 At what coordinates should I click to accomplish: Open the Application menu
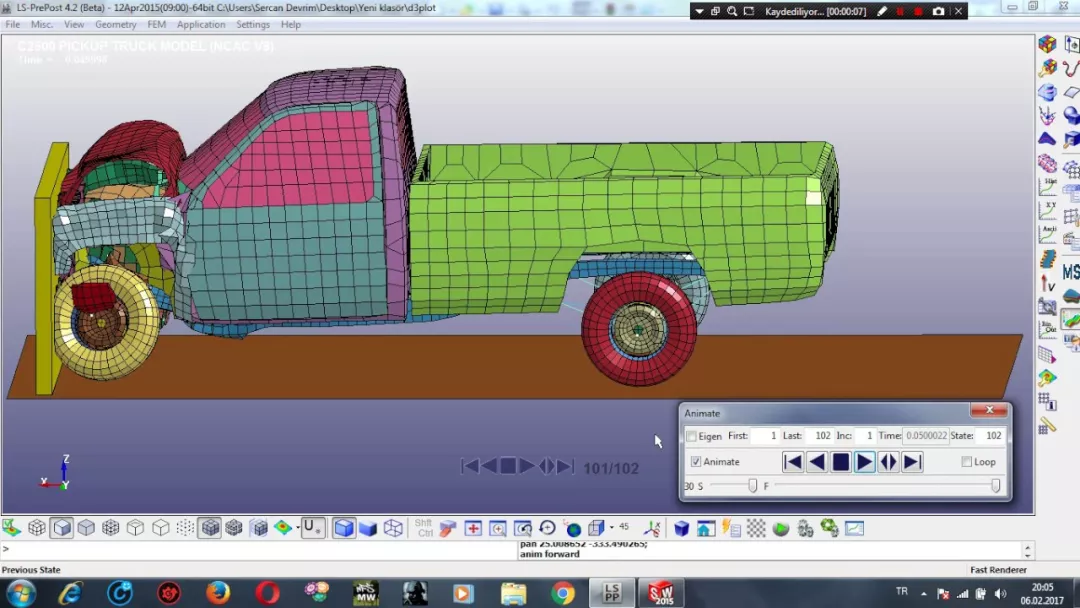click(201, 24)
